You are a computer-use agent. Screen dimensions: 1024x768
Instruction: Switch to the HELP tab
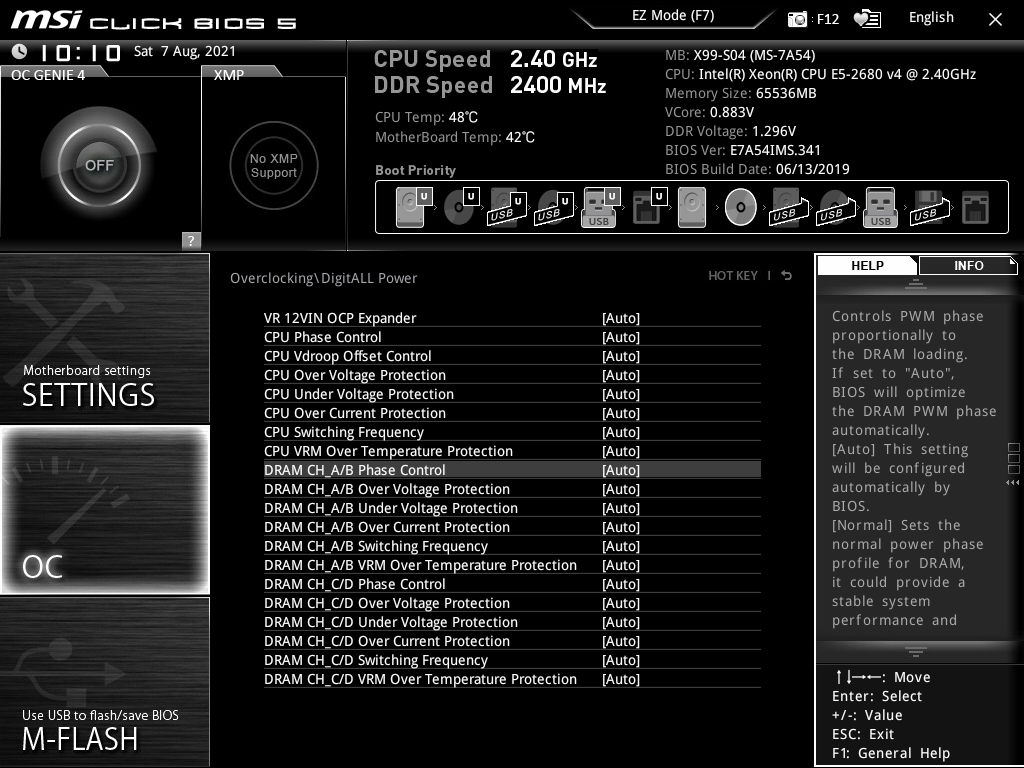point(867,265)
